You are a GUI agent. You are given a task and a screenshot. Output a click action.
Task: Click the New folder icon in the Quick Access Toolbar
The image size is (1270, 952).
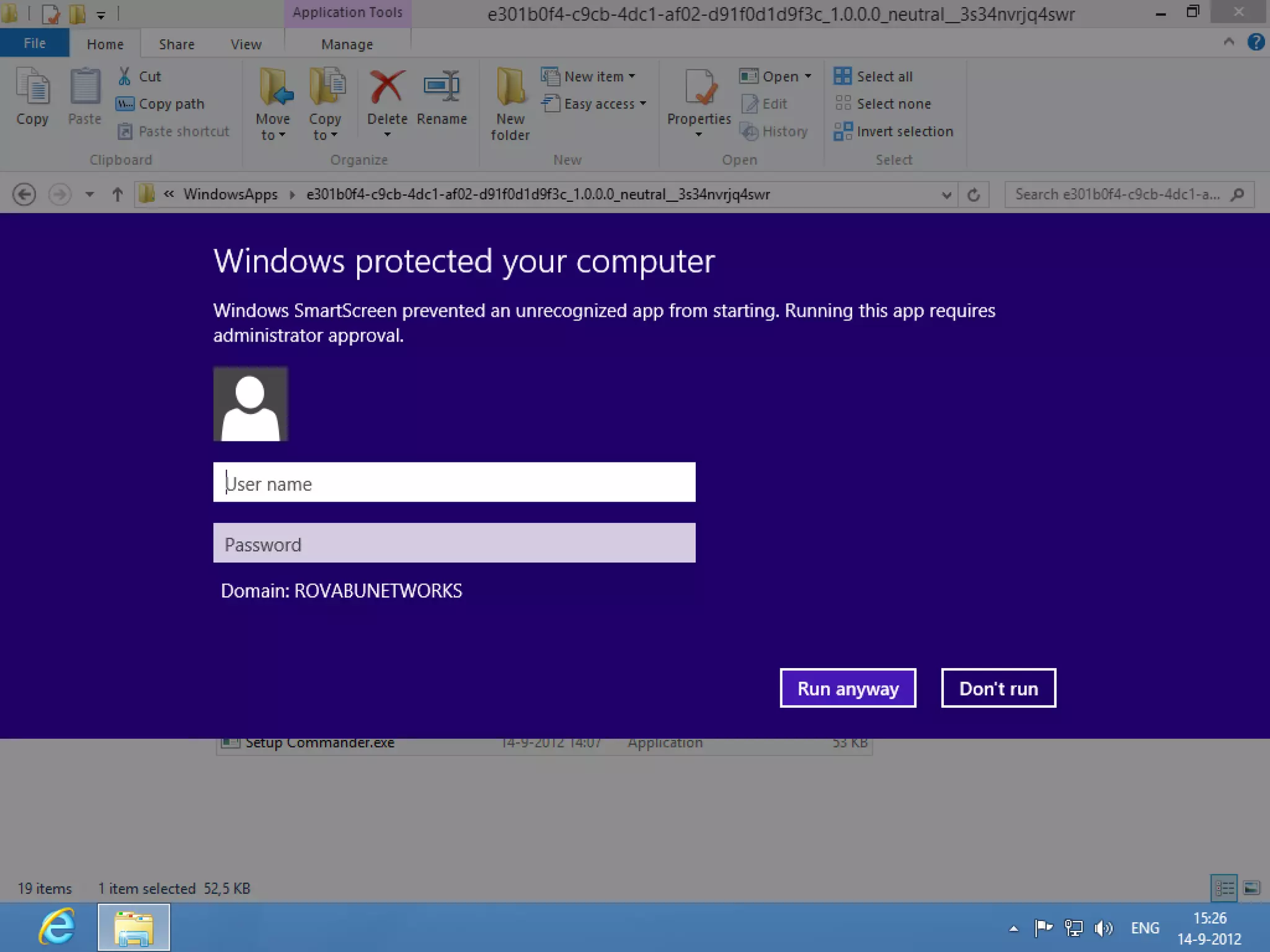click(x=77, y=14)
